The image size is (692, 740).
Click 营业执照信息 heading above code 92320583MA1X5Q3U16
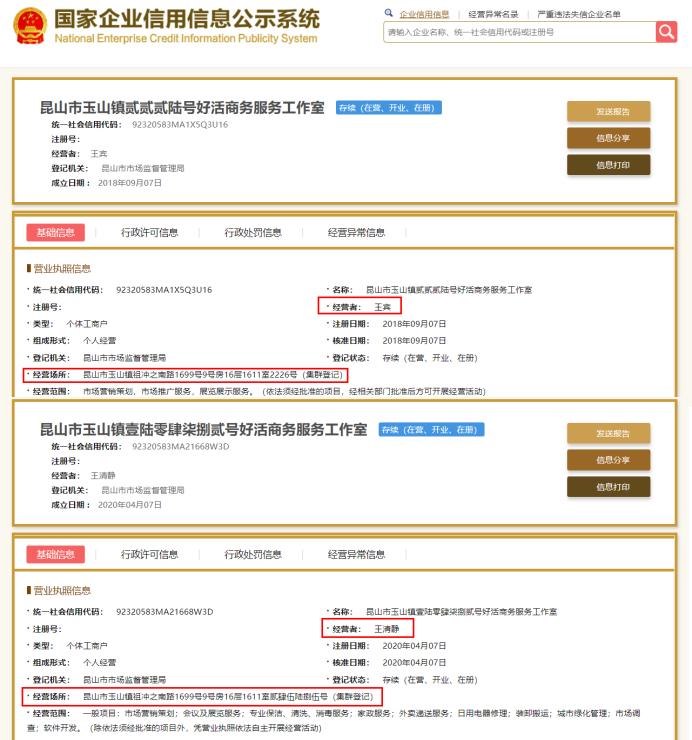tap(62, 269)
